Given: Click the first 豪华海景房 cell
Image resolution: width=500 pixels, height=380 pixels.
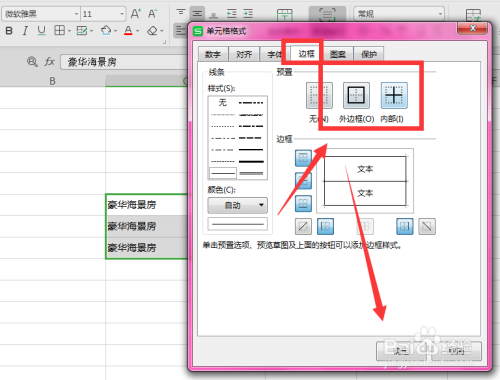Looking at the screenshot, I should click(x=147, y=205).
